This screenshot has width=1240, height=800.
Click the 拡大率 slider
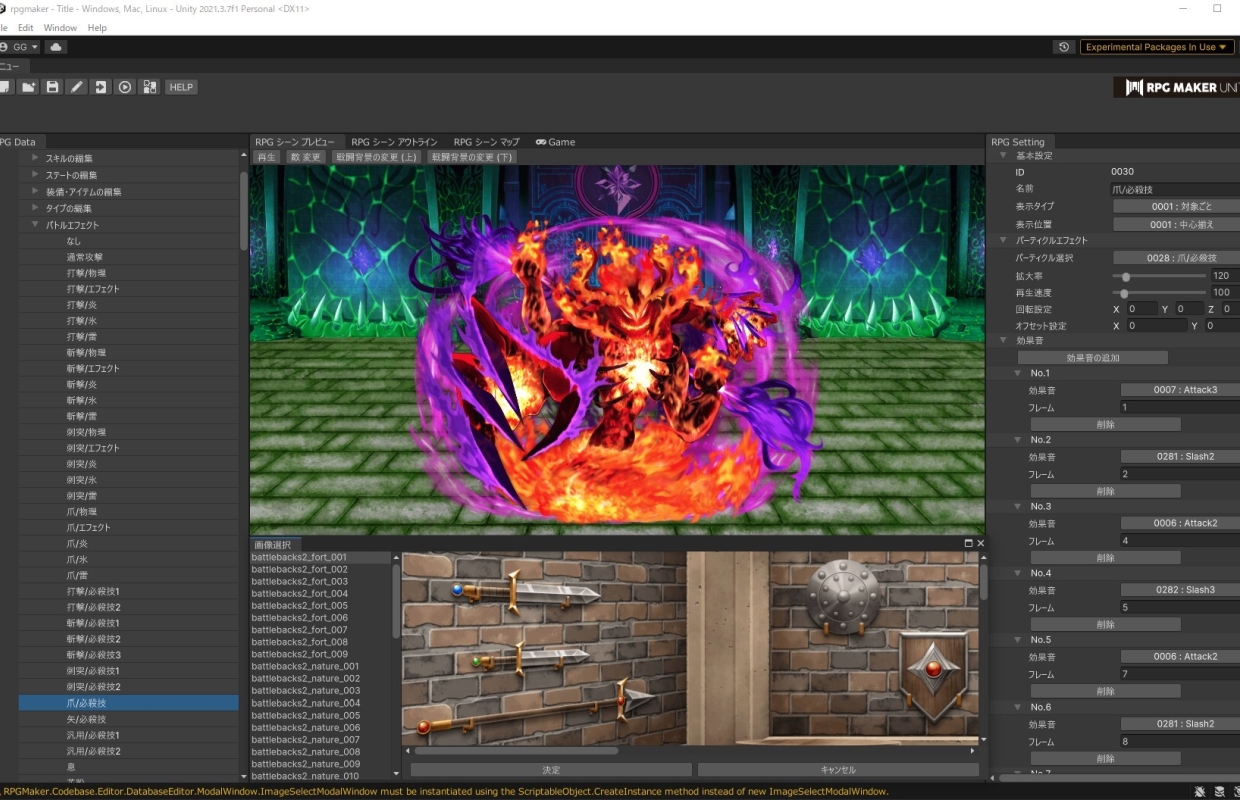coord(1158,276)
